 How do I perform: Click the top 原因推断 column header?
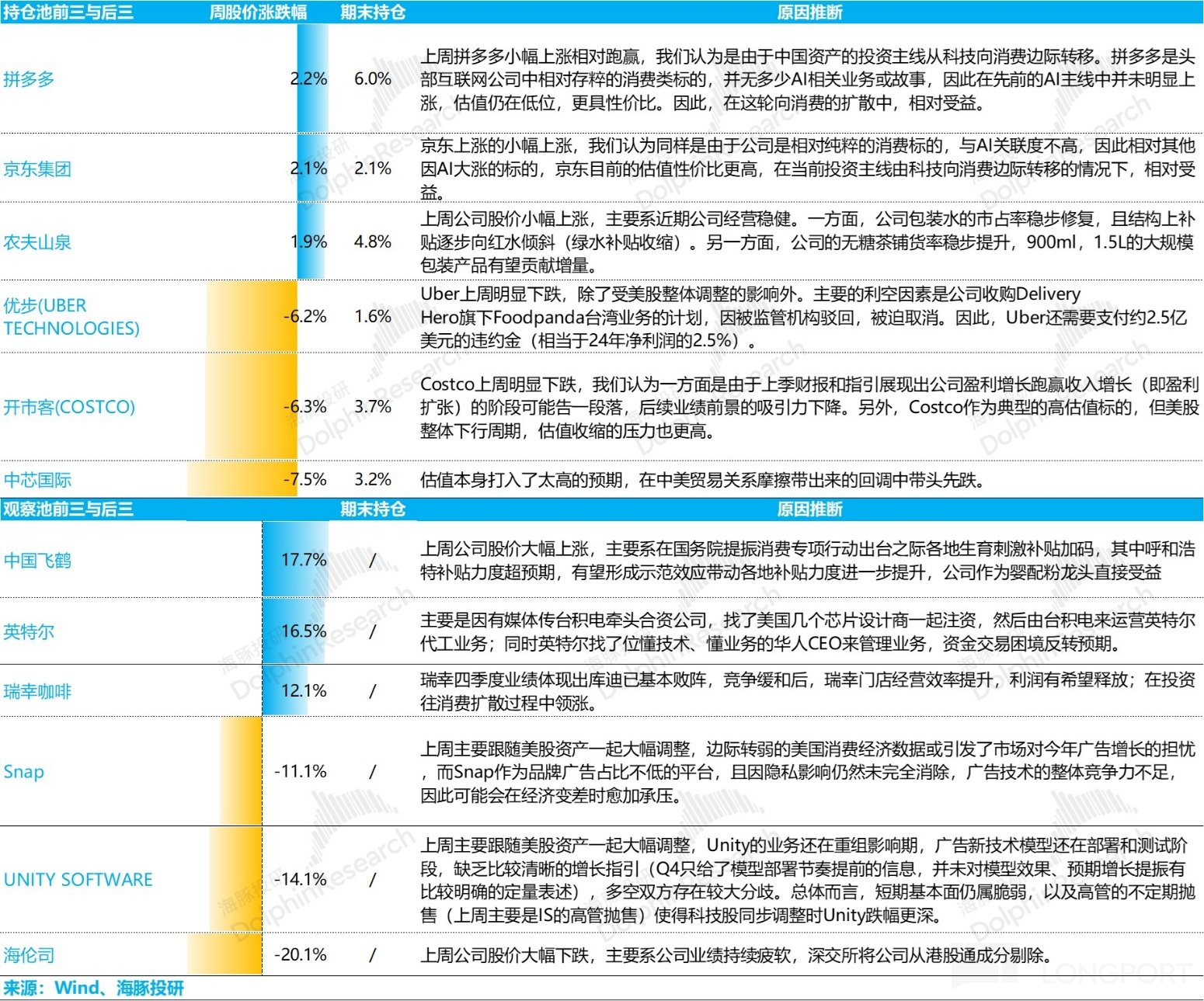809,12
